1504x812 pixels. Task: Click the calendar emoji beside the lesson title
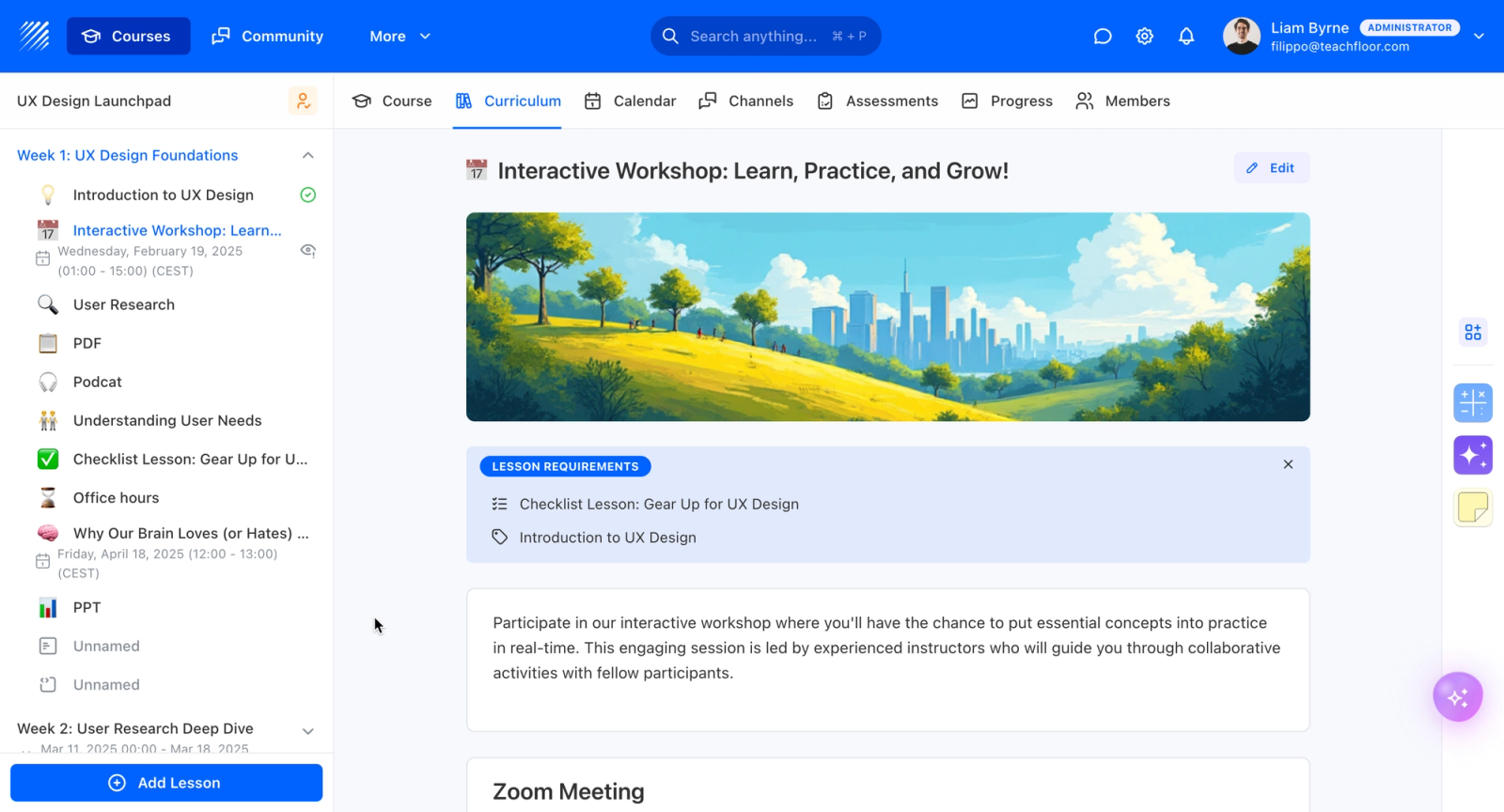point(477,170)
